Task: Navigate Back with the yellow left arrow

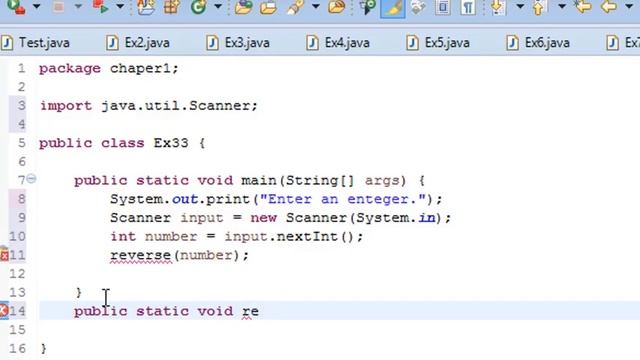Action: point(609,7)
